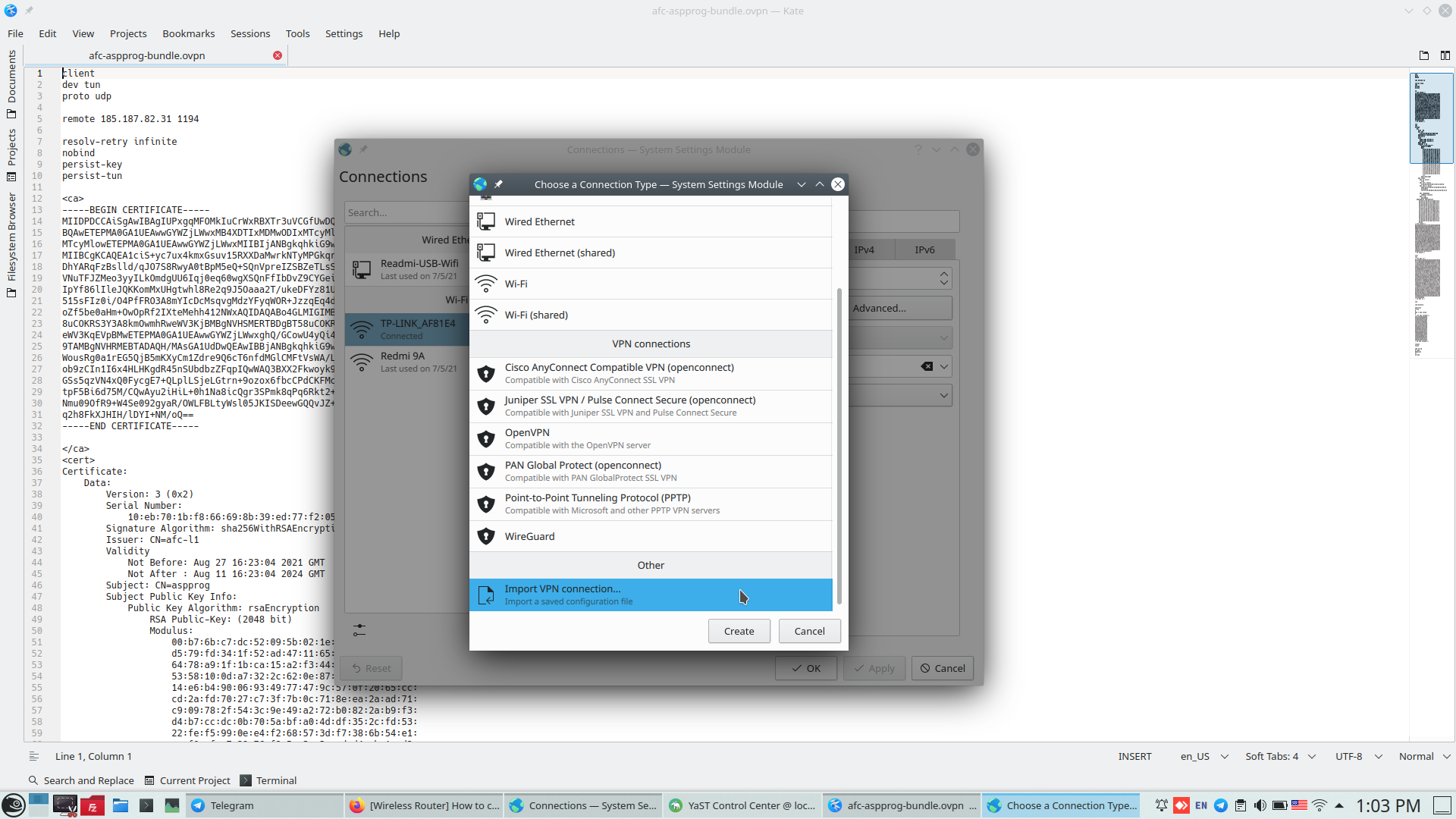Toggle the Current Project panel
The width and height of the screenshot is (1456, 819).
(x=187, y=780)
